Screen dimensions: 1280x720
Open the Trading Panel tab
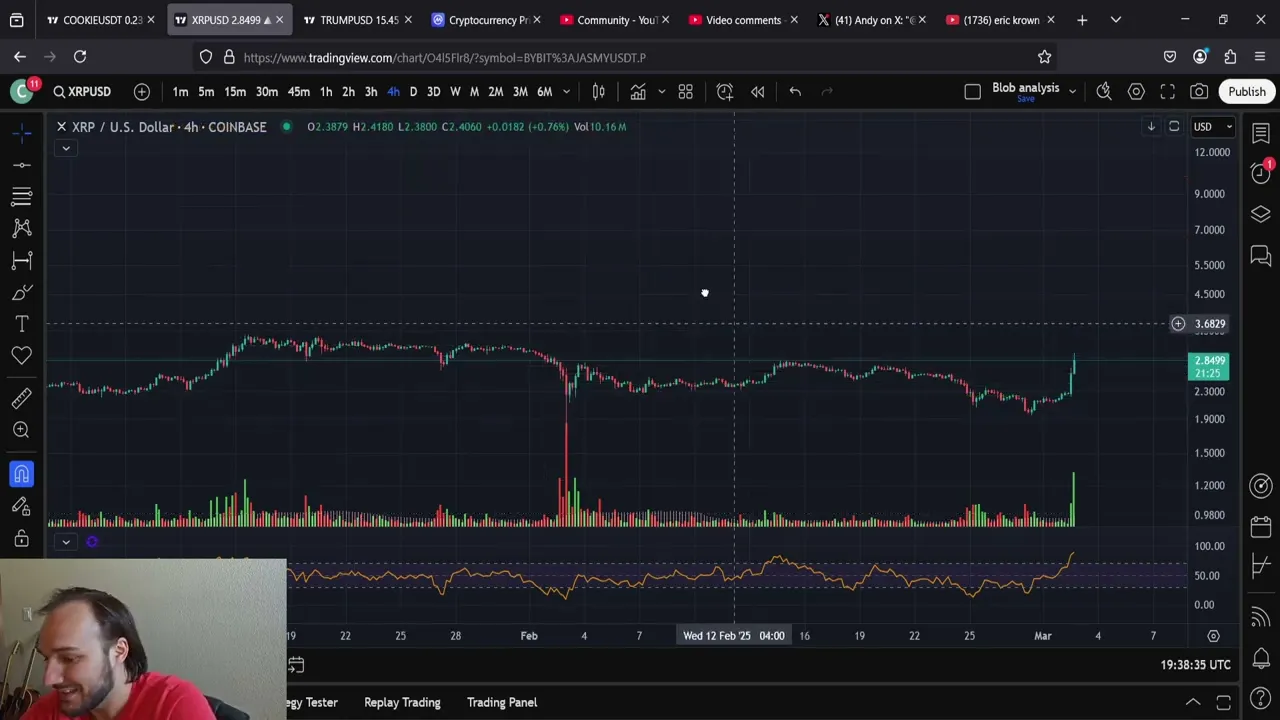coord(502,702)
